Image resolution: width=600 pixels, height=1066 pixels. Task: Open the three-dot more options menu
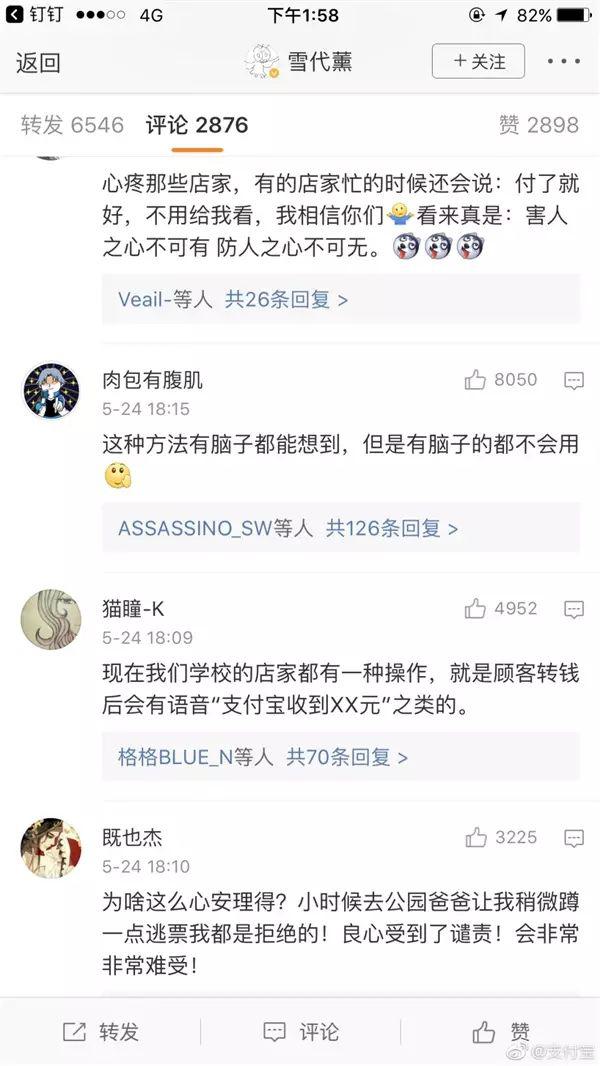pos(564,61)
